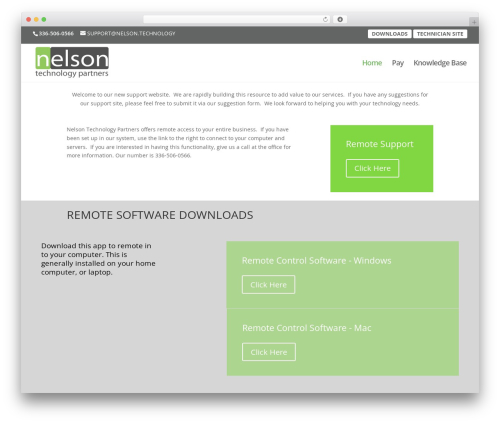Screen dimensions: 500x423
Task: Close the browser window with the red button
Action: coord(29,19)
